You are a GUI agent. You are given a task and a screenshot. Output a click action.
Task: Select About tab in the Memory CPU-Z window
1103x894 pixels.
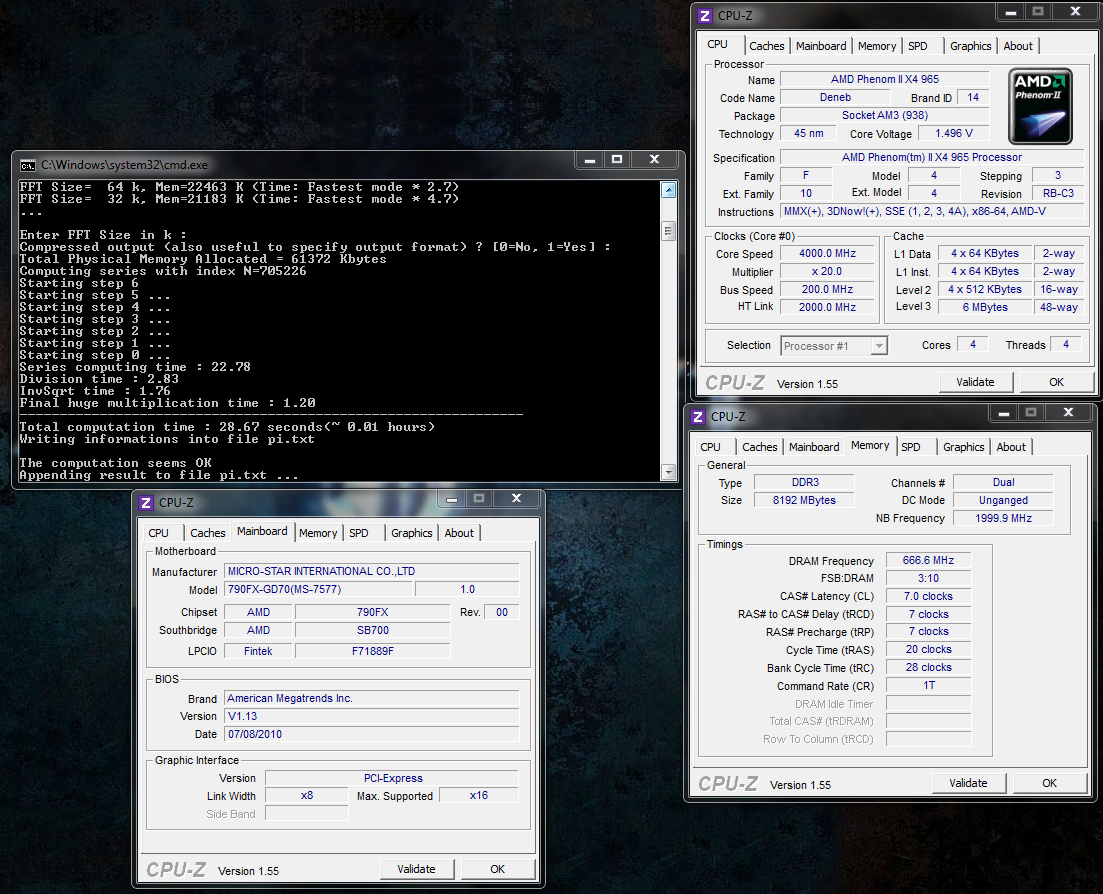[x=1011, y=447]
